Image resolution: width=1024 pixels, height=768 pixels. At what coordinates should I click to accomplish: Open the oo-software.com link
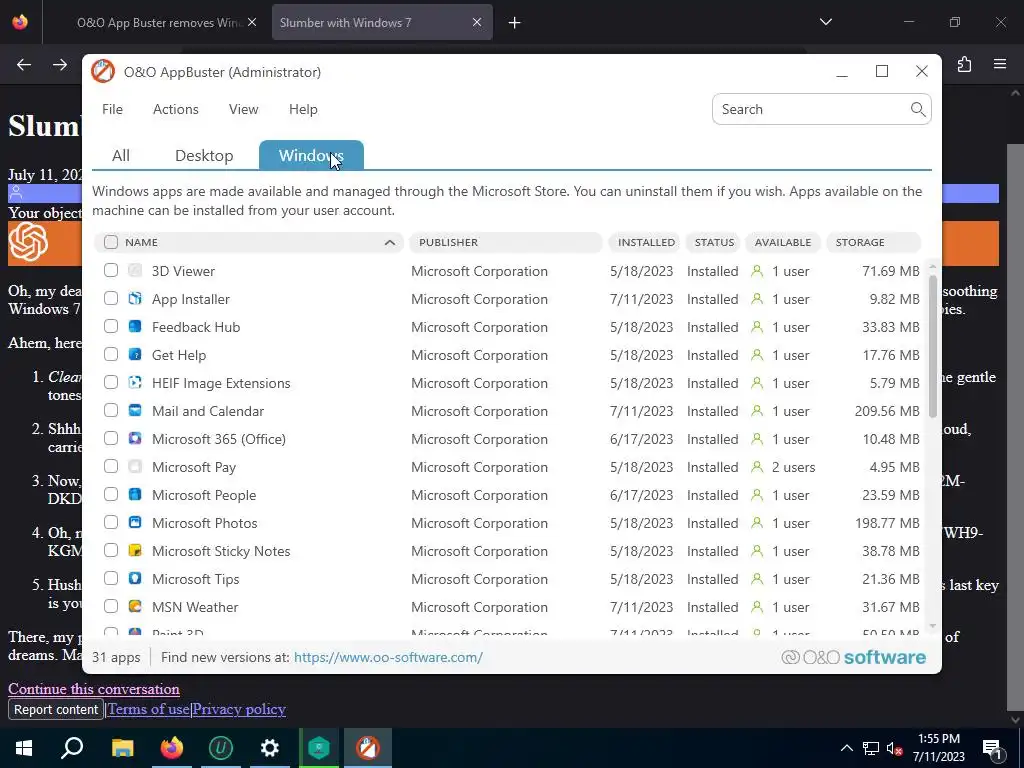(388, 657)
